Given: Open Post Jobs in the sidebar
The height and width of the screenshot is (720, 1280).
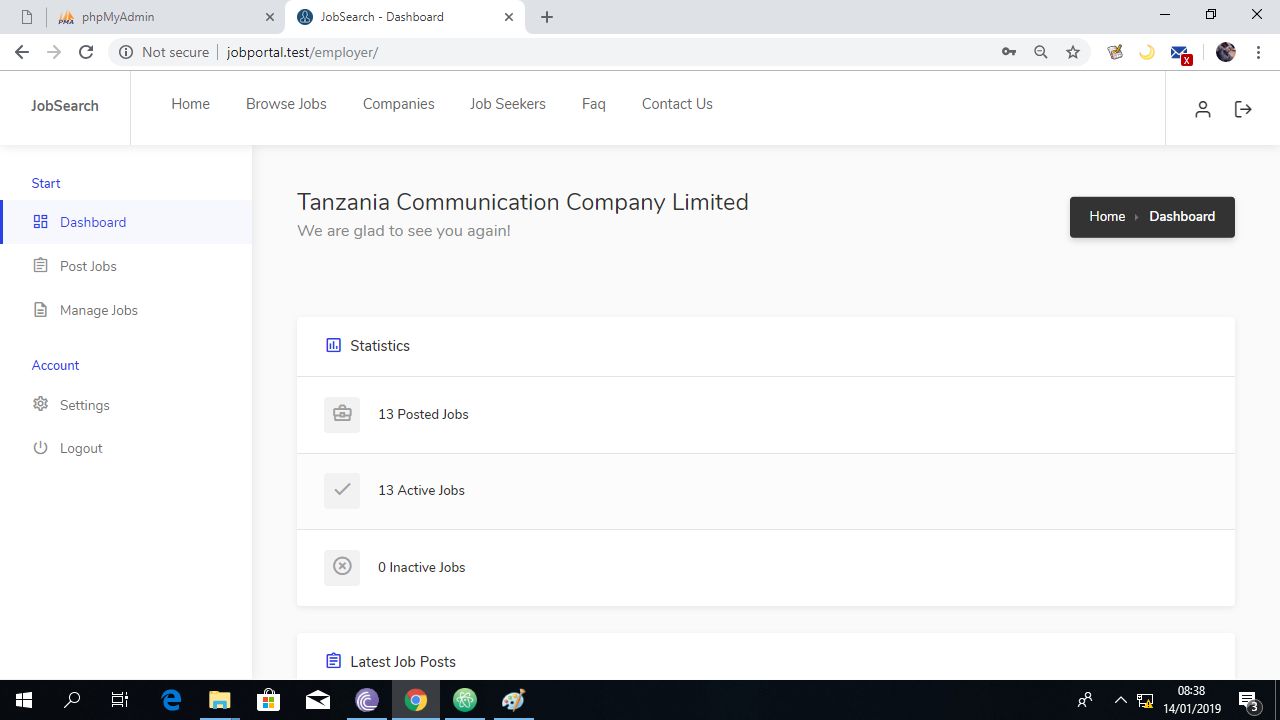Looking at the screenshot, I should pos(88,266).
